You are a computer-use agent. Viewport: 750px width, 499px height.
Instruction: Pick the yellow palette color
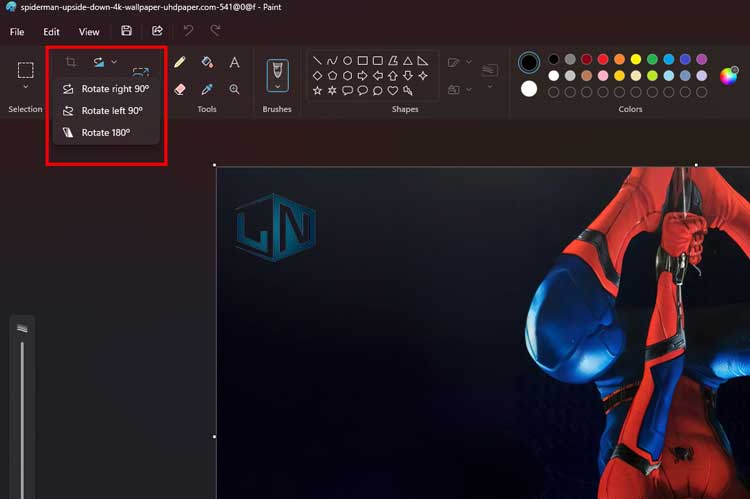[636, 59]
